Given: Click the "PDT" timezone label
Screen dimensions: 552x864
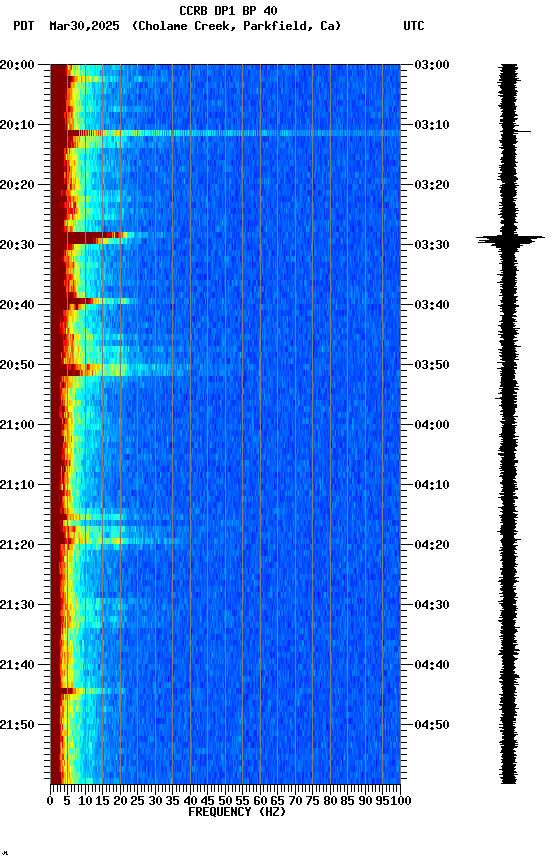Looking at the screenshot, I should [24, 26].
